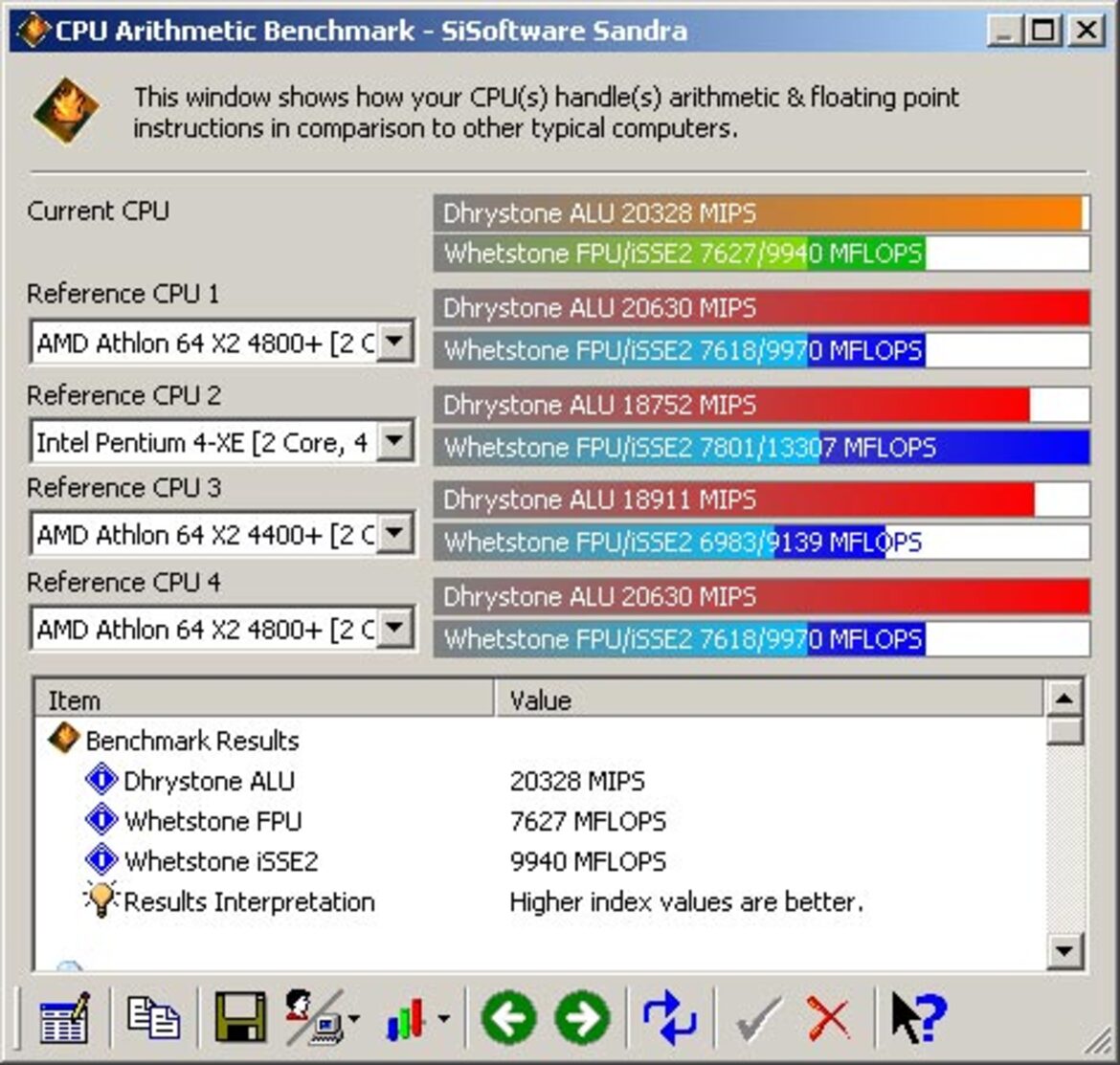
Task: Click Reference CPU 2 Whetstone 7801/13307 bar
Action: point(761,447)
